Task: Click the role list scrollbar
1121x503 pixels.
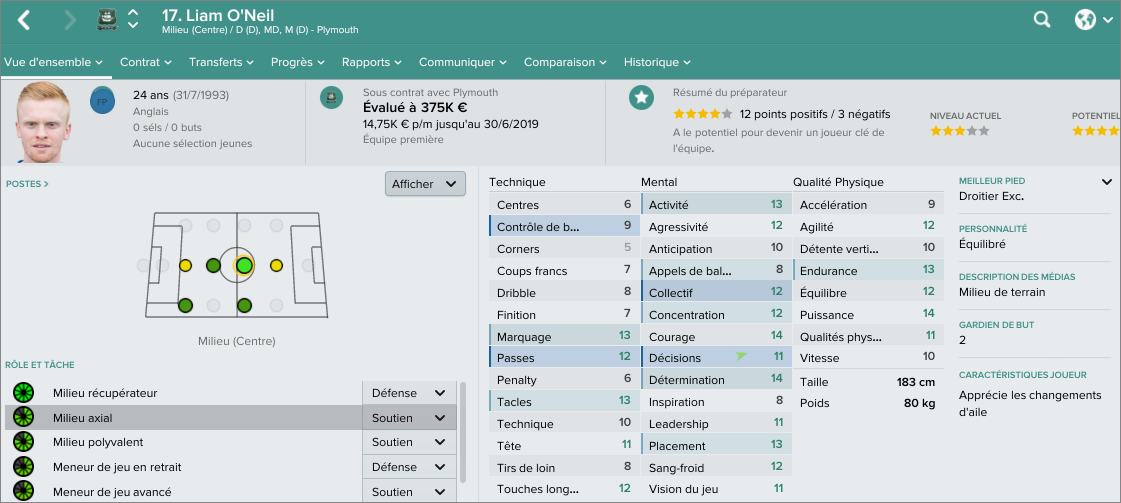Action: [x=461, y=430]
